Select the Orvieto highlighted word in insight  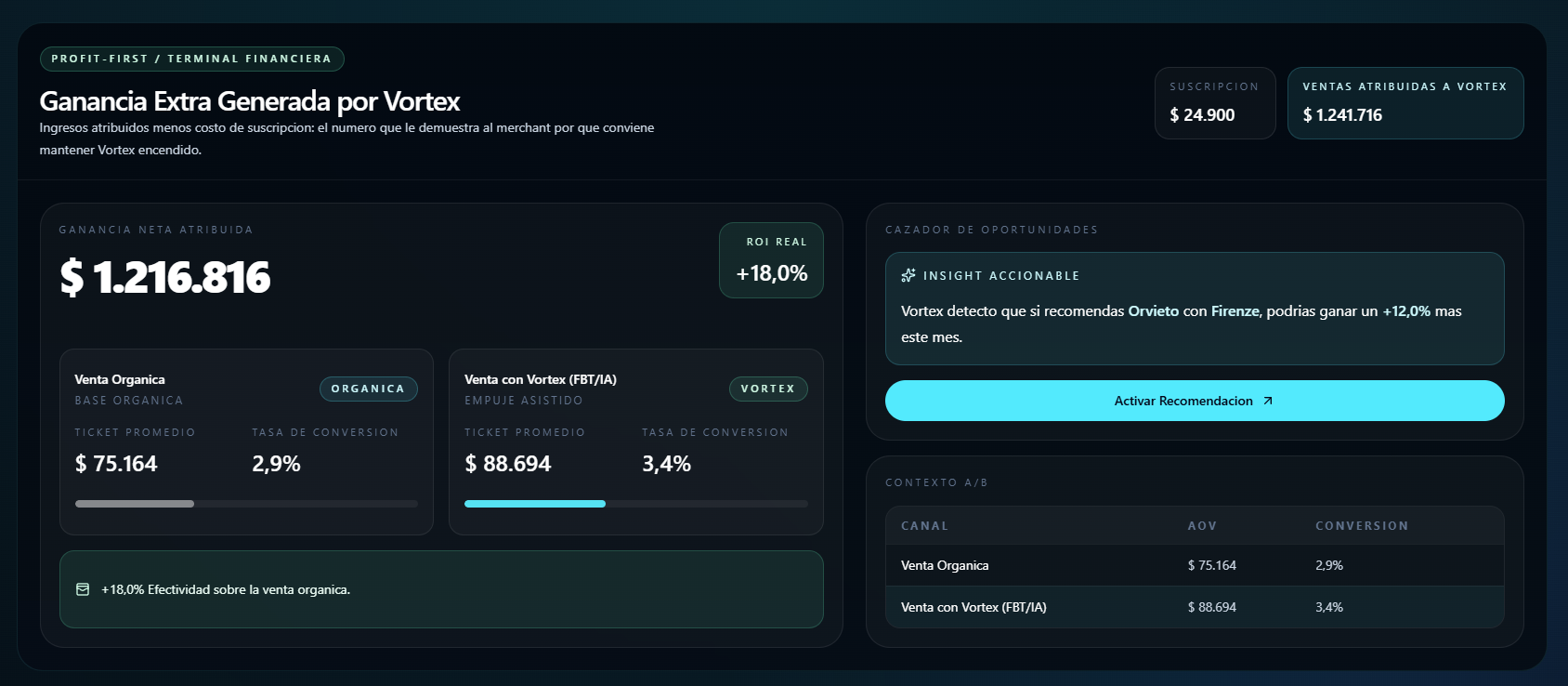pyautogui.click(x=1154, y=311)
